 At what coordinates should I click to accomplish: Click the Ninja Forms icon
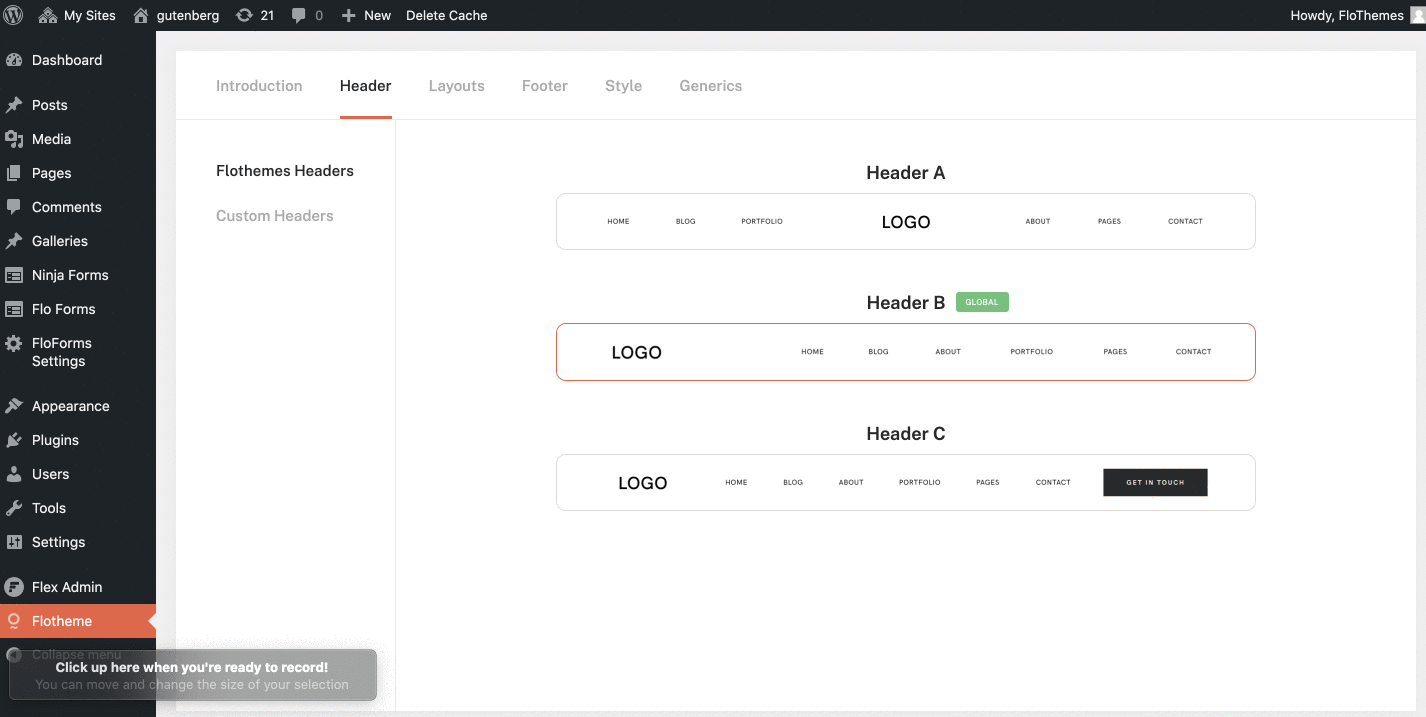click(x=14, y=275)
